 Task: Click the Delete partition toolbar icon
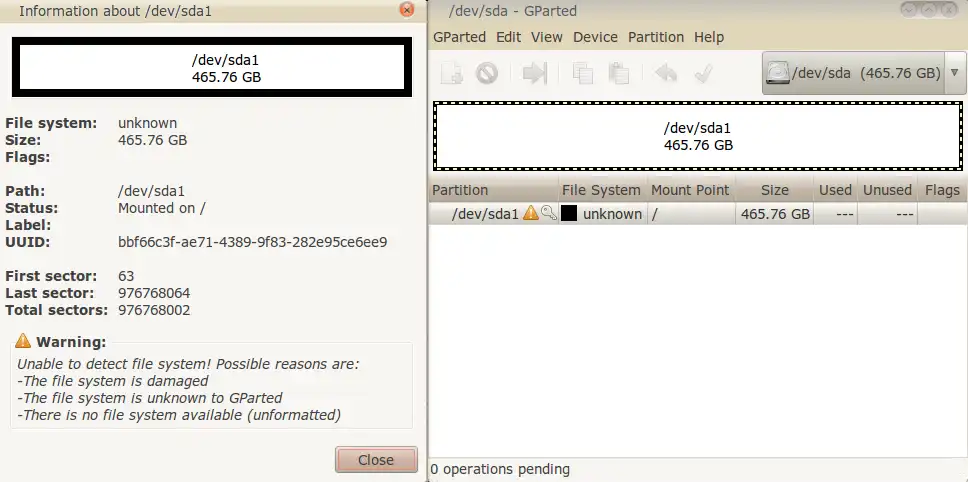[486, 74]
